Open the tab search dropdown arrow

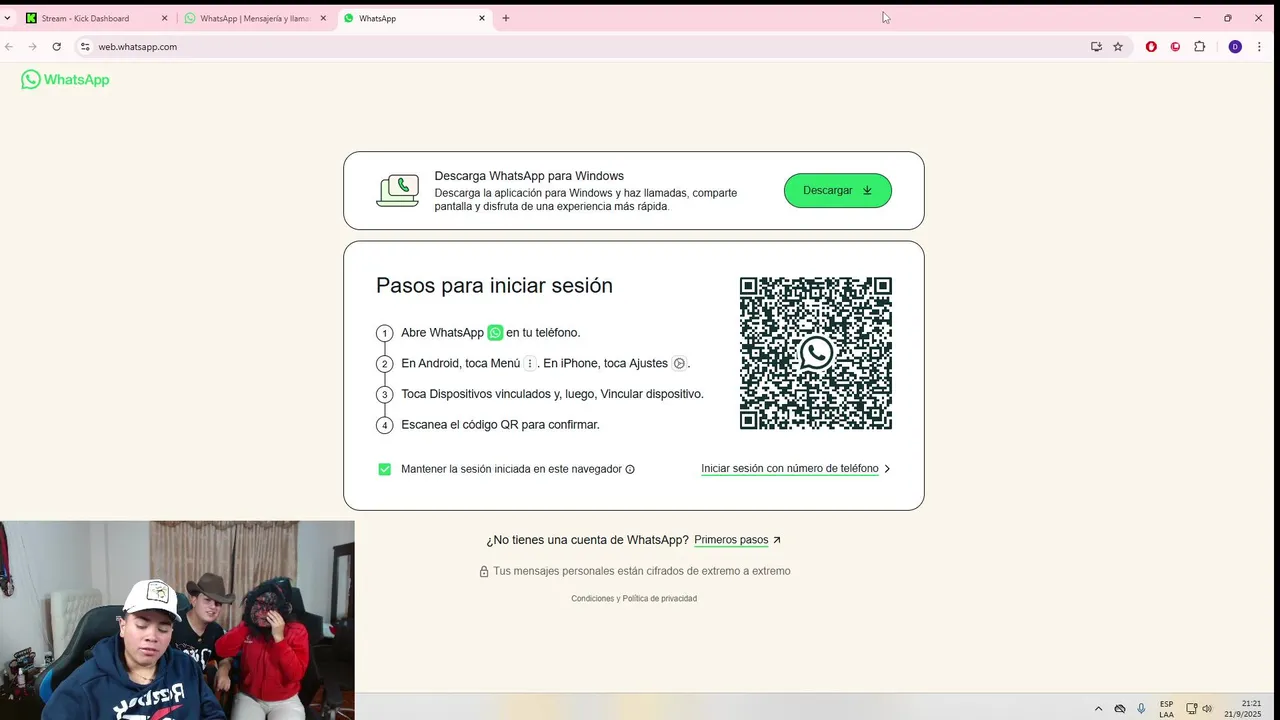click(7, 18)
